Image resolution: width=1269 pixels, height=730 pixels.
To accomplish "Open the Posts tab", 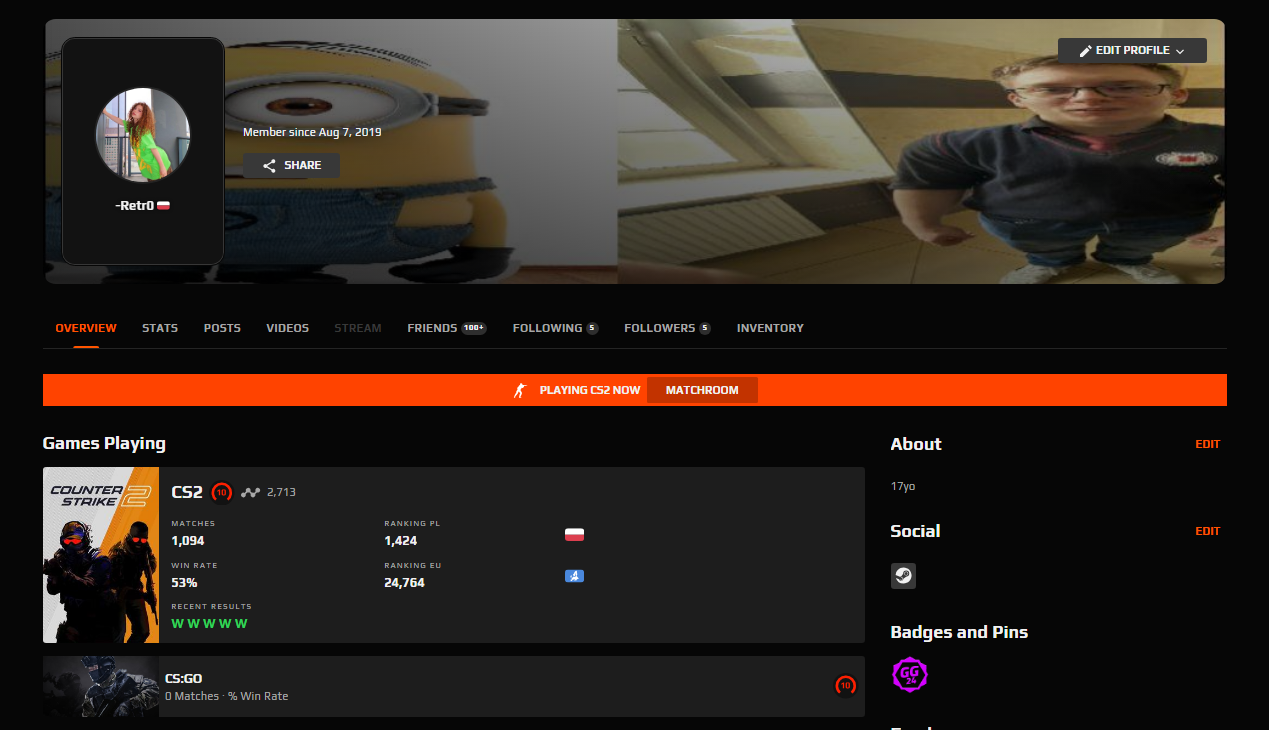I will [x=222, y=328].
